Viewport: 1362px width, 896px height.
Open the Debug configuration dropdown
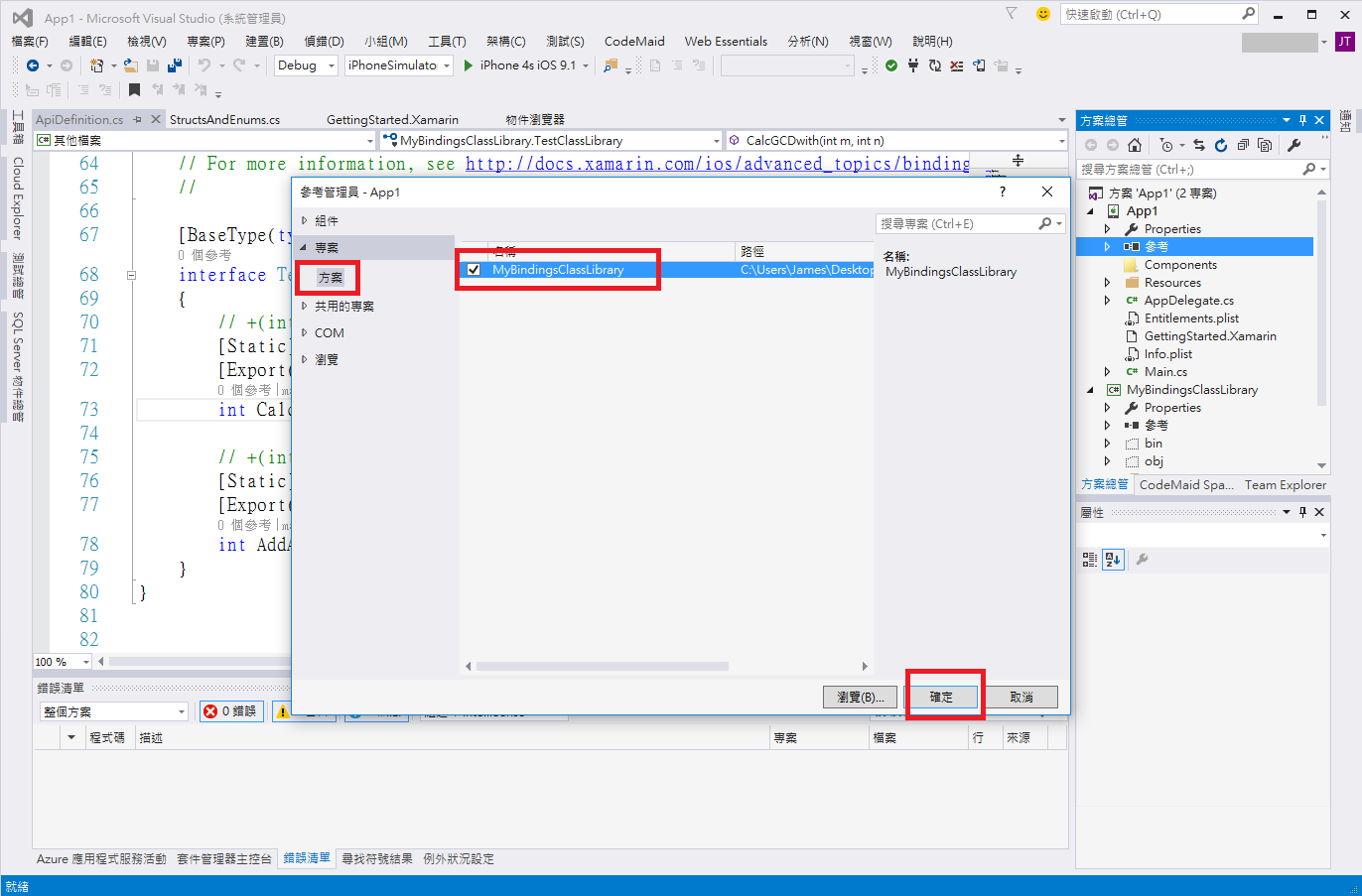click(306, 65)
